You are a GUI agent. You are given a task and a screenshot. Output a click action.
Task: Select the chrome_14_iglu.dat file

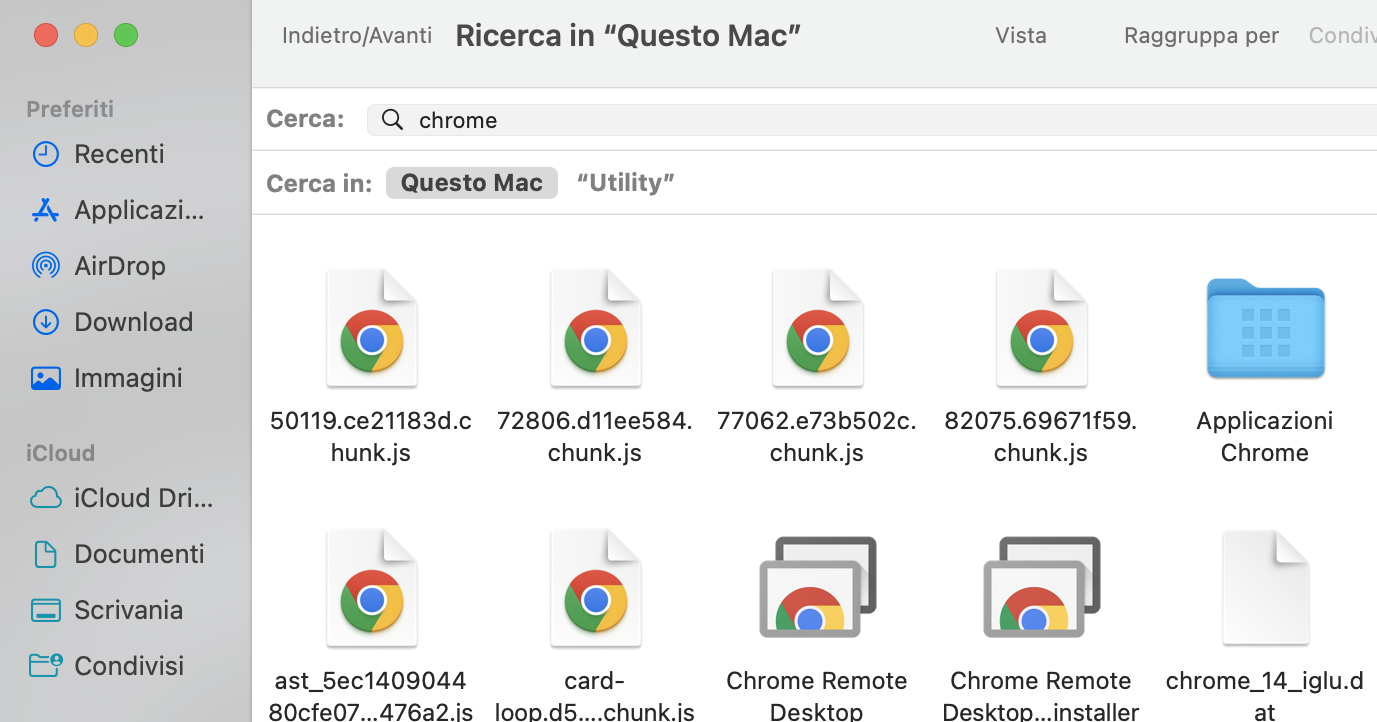[x=1264, y=587]
